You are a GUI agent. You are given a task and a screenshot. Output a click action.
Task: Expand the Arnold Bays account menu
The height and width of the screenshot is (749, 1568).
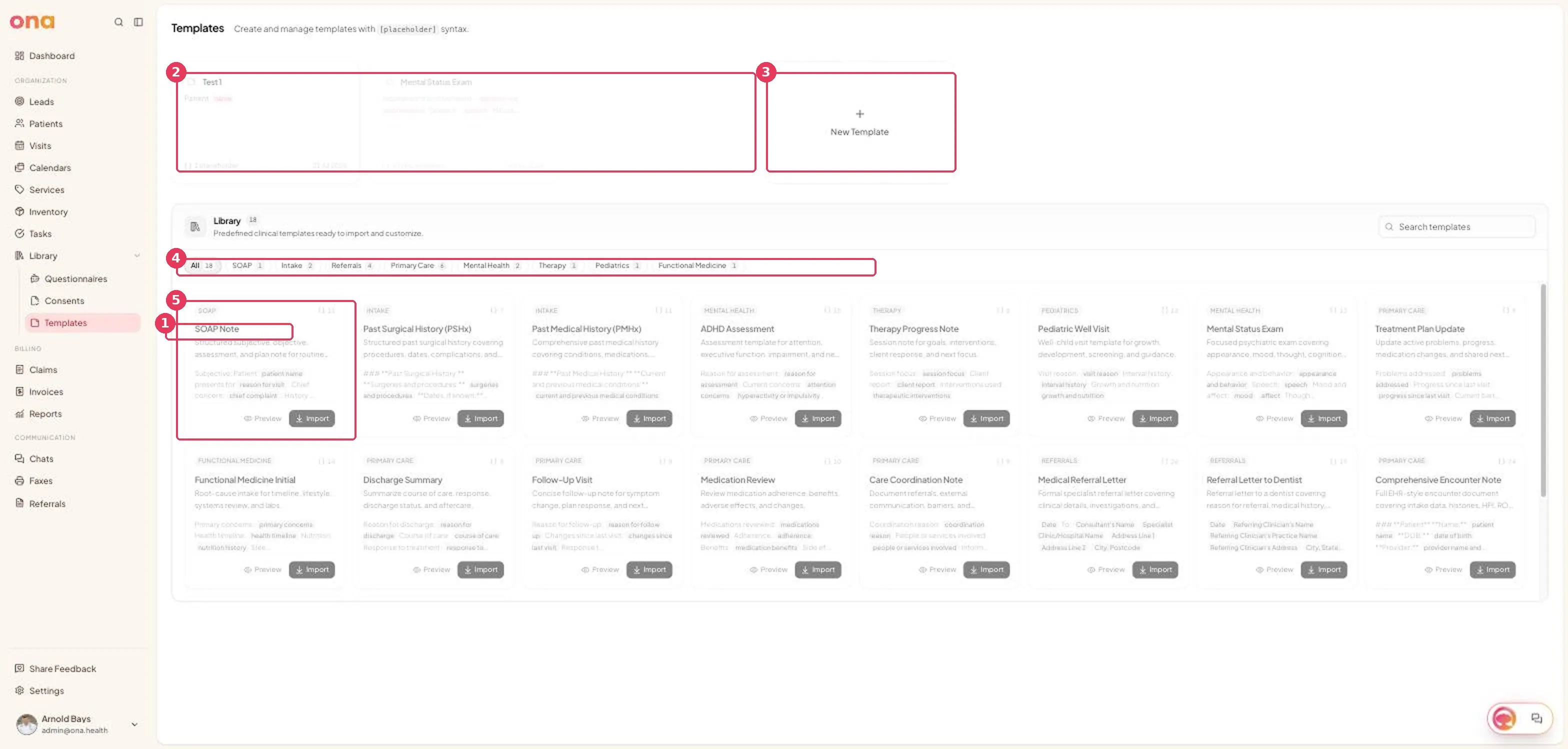[134, 724]
